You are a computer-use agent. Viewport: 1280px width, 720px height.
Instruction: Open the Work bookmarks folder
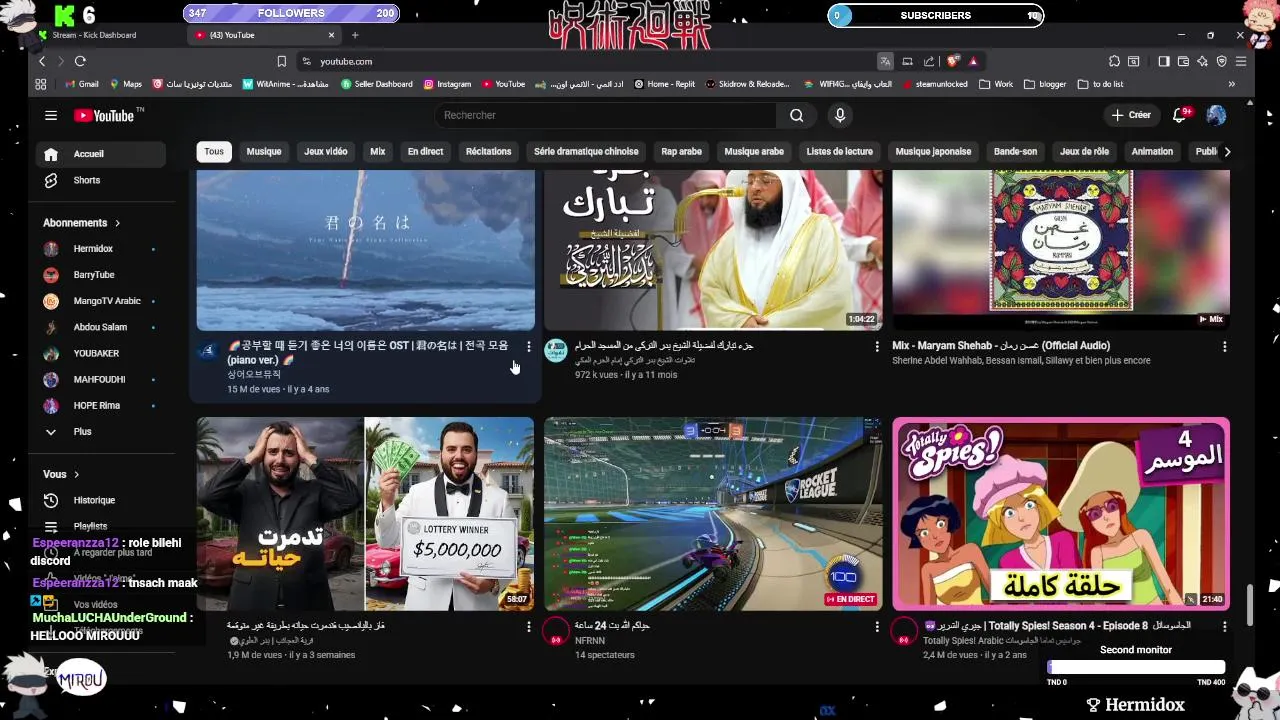click(996, 84)
